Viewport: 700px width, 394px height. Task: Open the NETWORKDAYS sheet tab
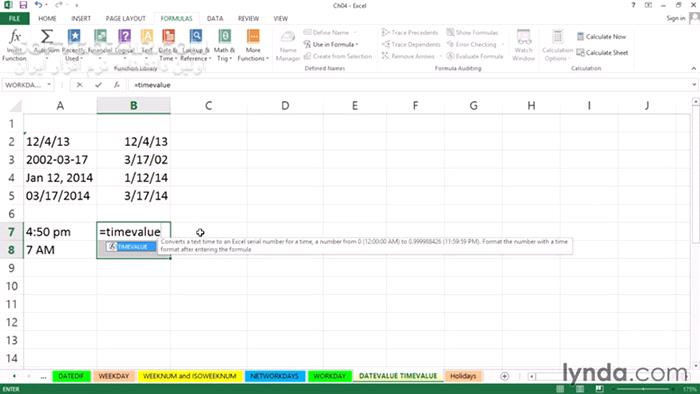(274, 376)
